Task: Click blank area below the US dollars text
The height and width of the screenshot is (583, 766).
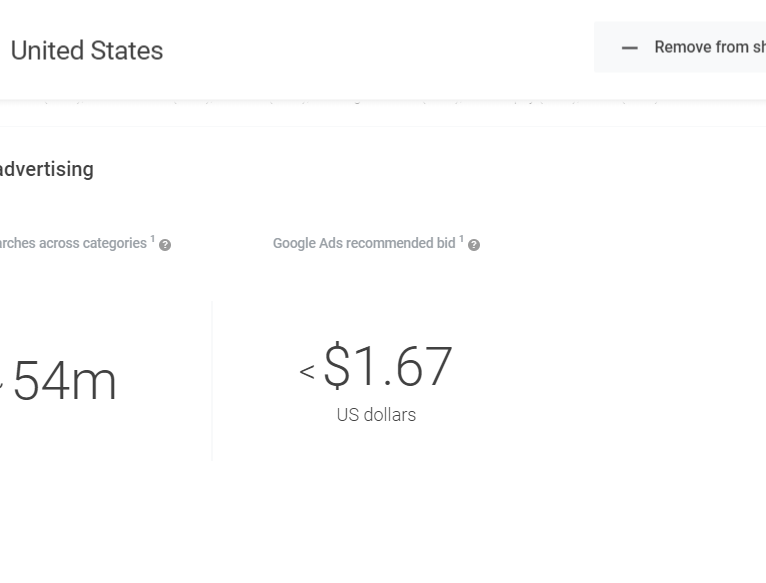Action: coord(376,500)
